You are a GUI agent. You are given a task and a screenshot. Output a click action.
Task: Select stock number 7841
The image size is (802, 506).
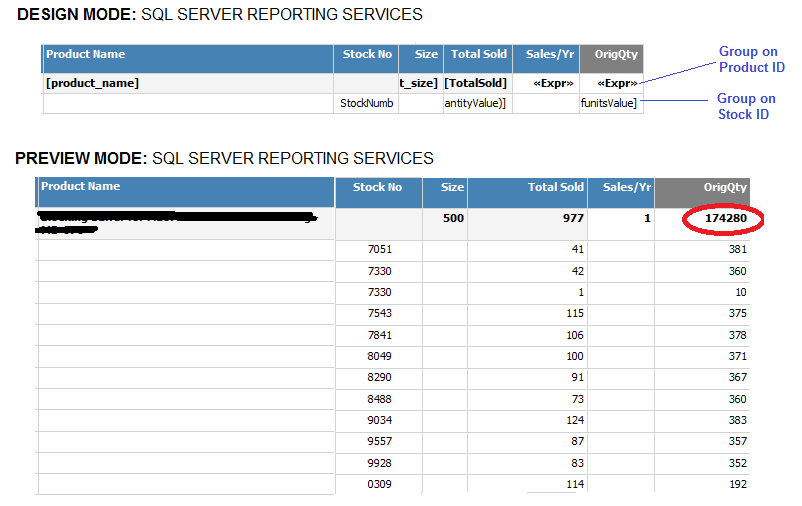pos(380,335)
